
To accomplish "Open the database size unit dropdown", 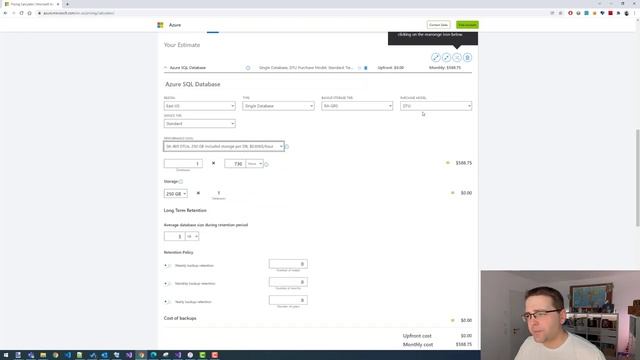I will (x=192, y=236).
